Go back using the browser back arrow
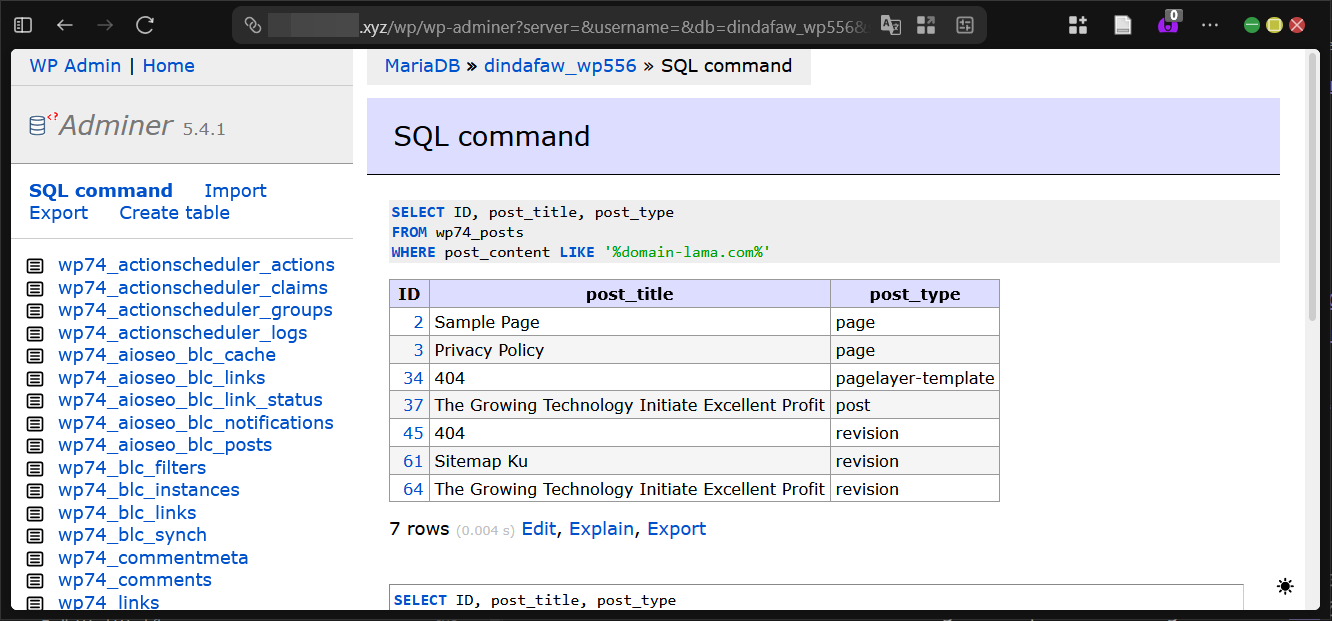This screenshot has width=1332, height=621. [x=65, y=25]
